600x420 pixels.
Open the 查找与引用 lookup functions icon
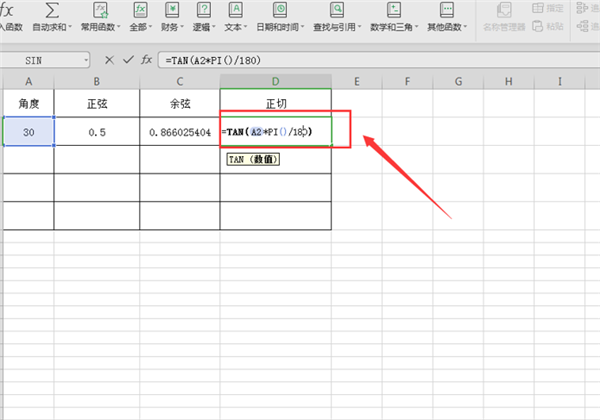[x=337, y=10]
